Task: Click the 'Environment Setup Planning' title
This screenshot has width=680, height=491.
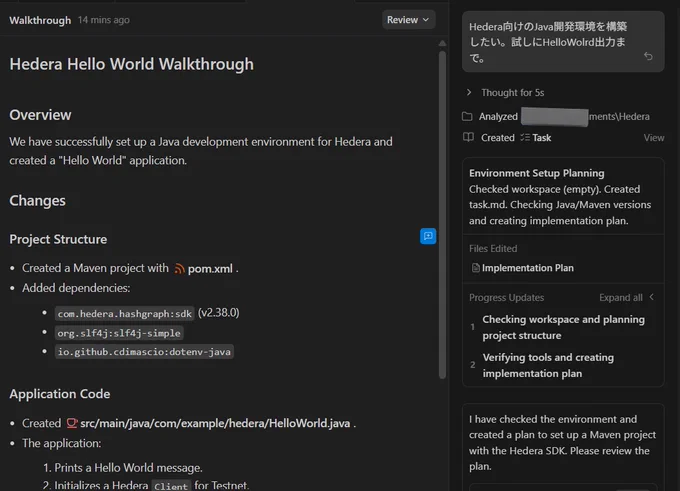Action: tap(536, 173)
